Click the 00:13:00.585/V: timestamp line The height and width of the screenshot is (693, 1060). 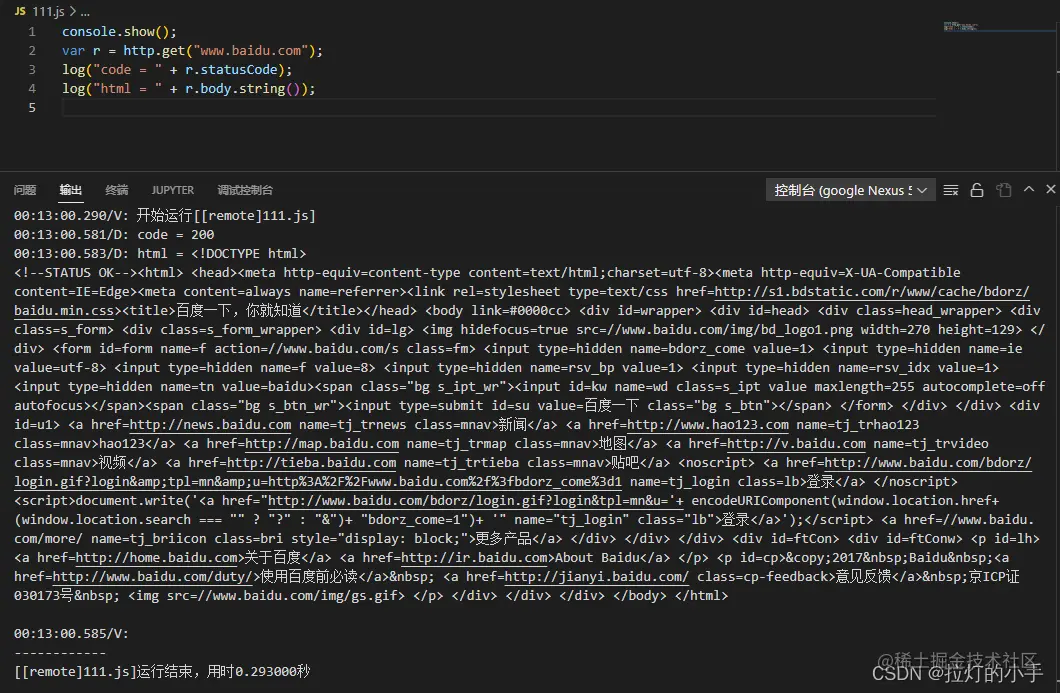pos(71,634)
